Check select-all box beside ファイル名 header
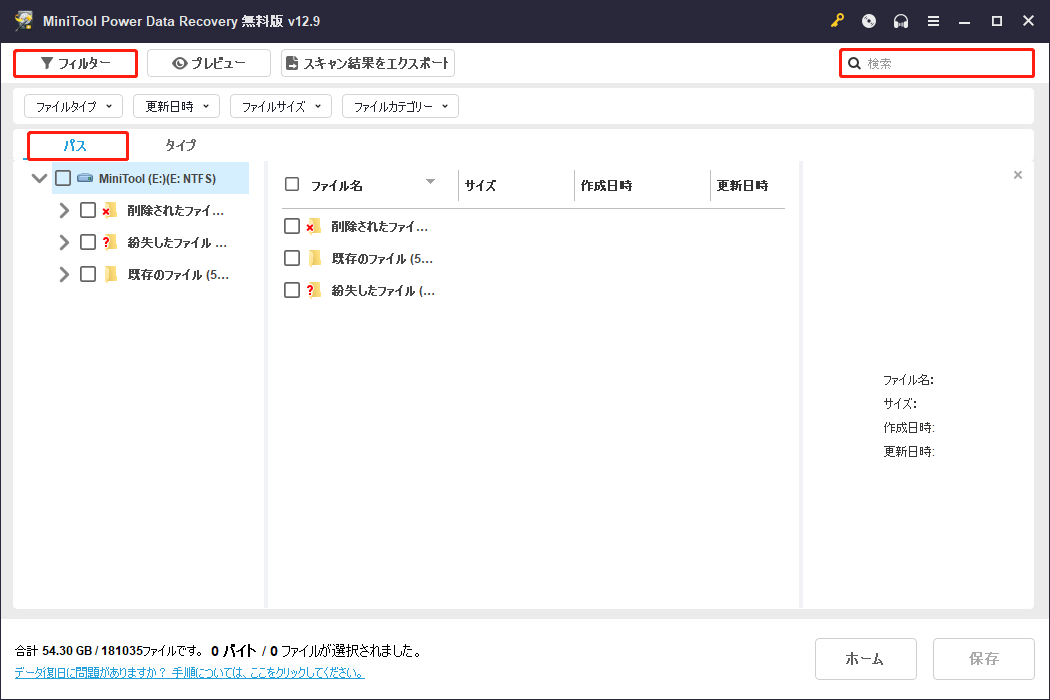This screenshot has width=1050, height=700. 292,184
